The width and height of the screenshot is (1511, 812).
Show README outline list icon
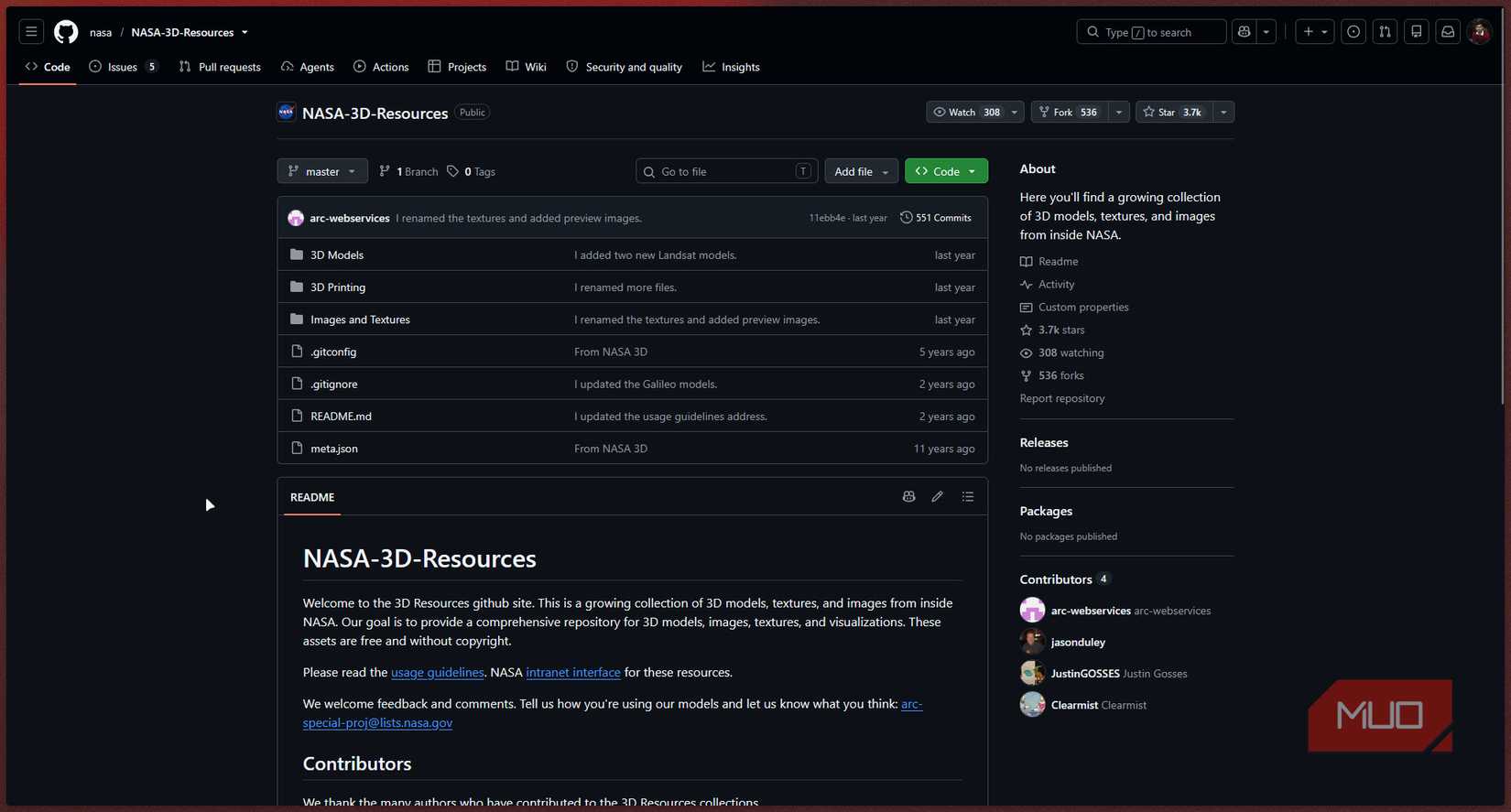pos(968,497)
